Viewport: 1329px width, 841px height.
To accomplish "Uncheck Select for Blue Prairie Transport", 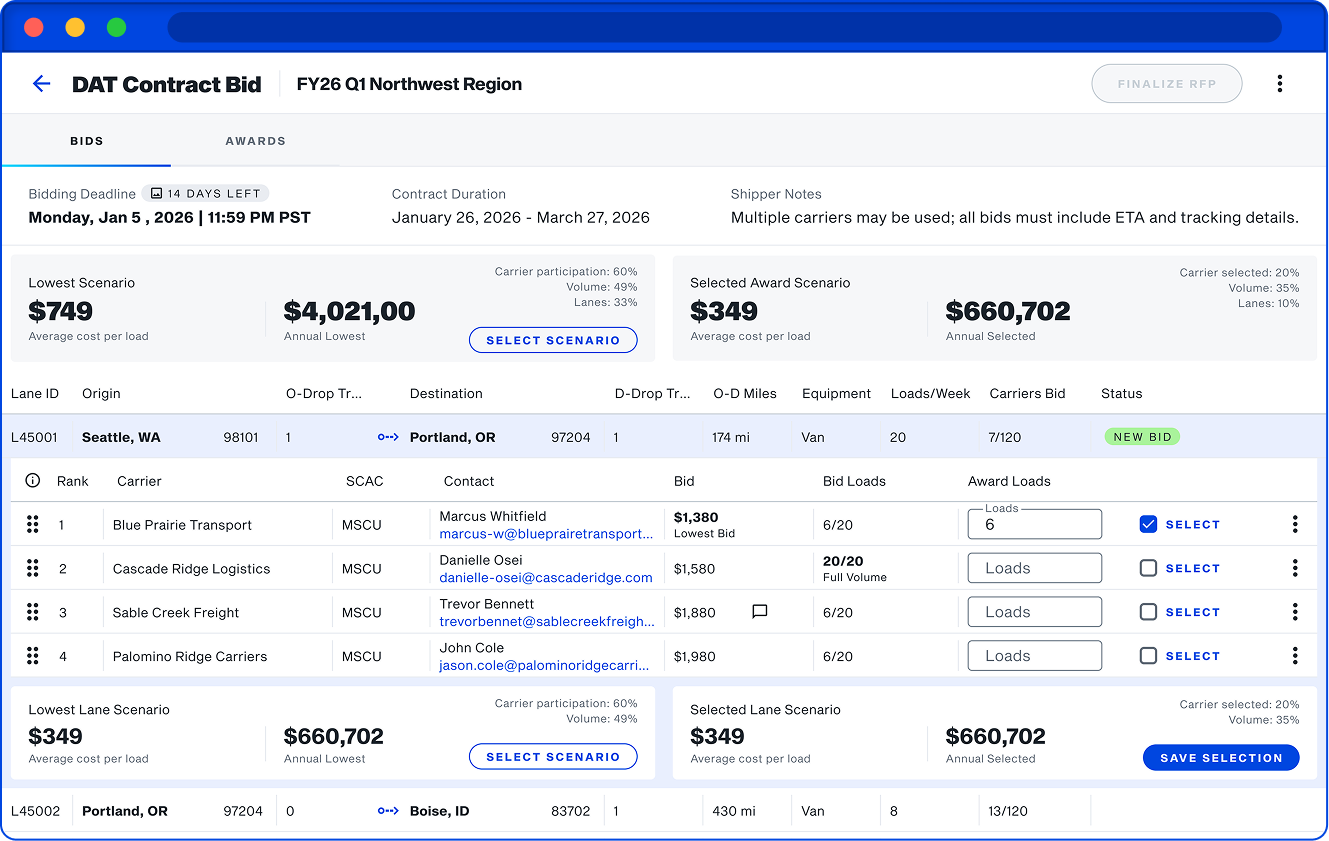I will pos(1148,524).
